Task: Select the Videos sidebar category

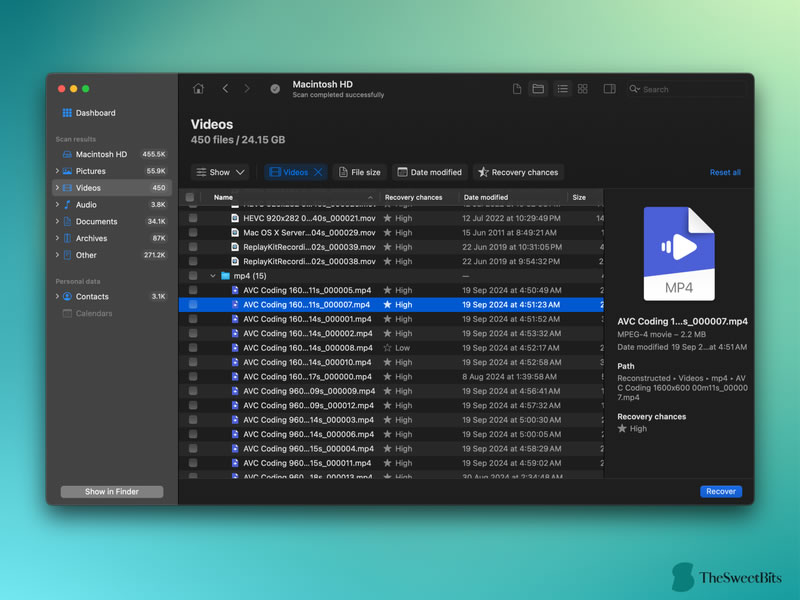Action: pyautogui.click(x=112, y=188)
